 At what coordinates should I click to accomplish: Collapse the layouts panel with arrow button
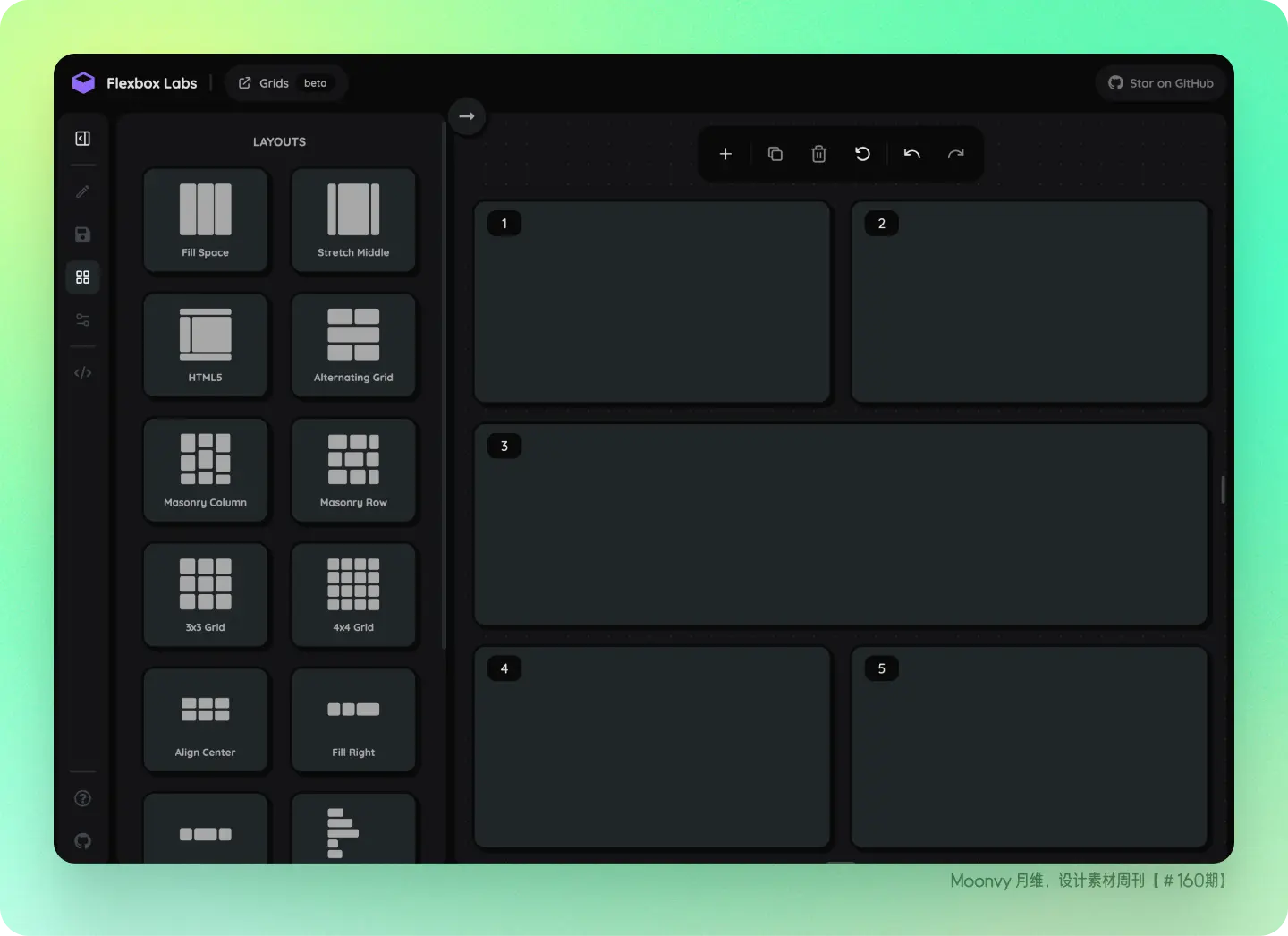[467, 116]
